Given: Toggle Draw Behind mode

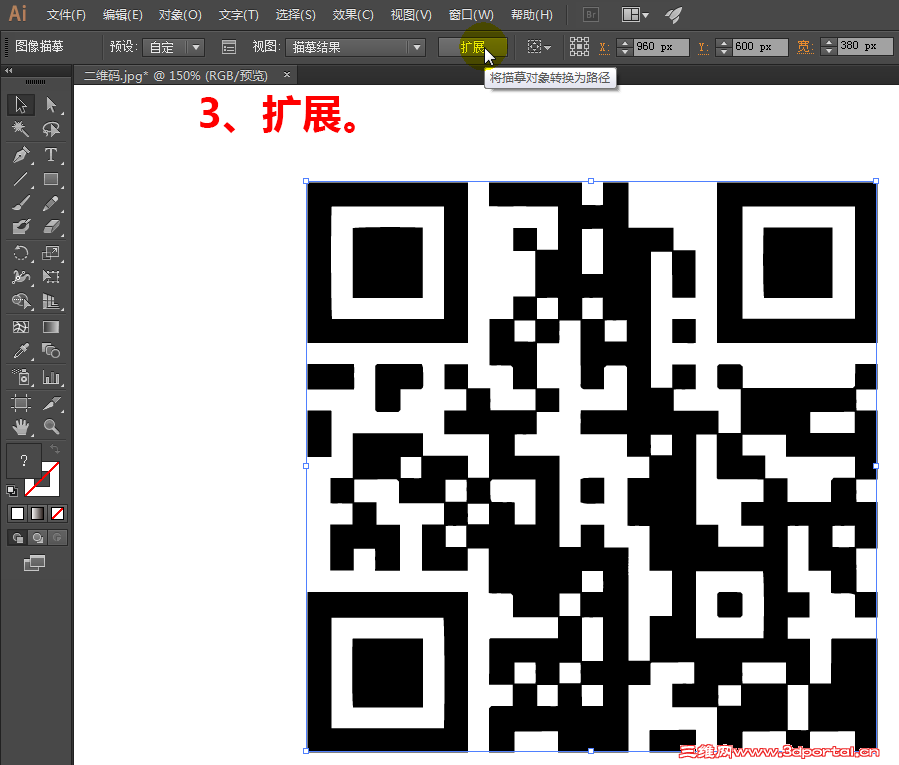Looking at the screenshot, I should pyautogui.click(x=37, y=537).
